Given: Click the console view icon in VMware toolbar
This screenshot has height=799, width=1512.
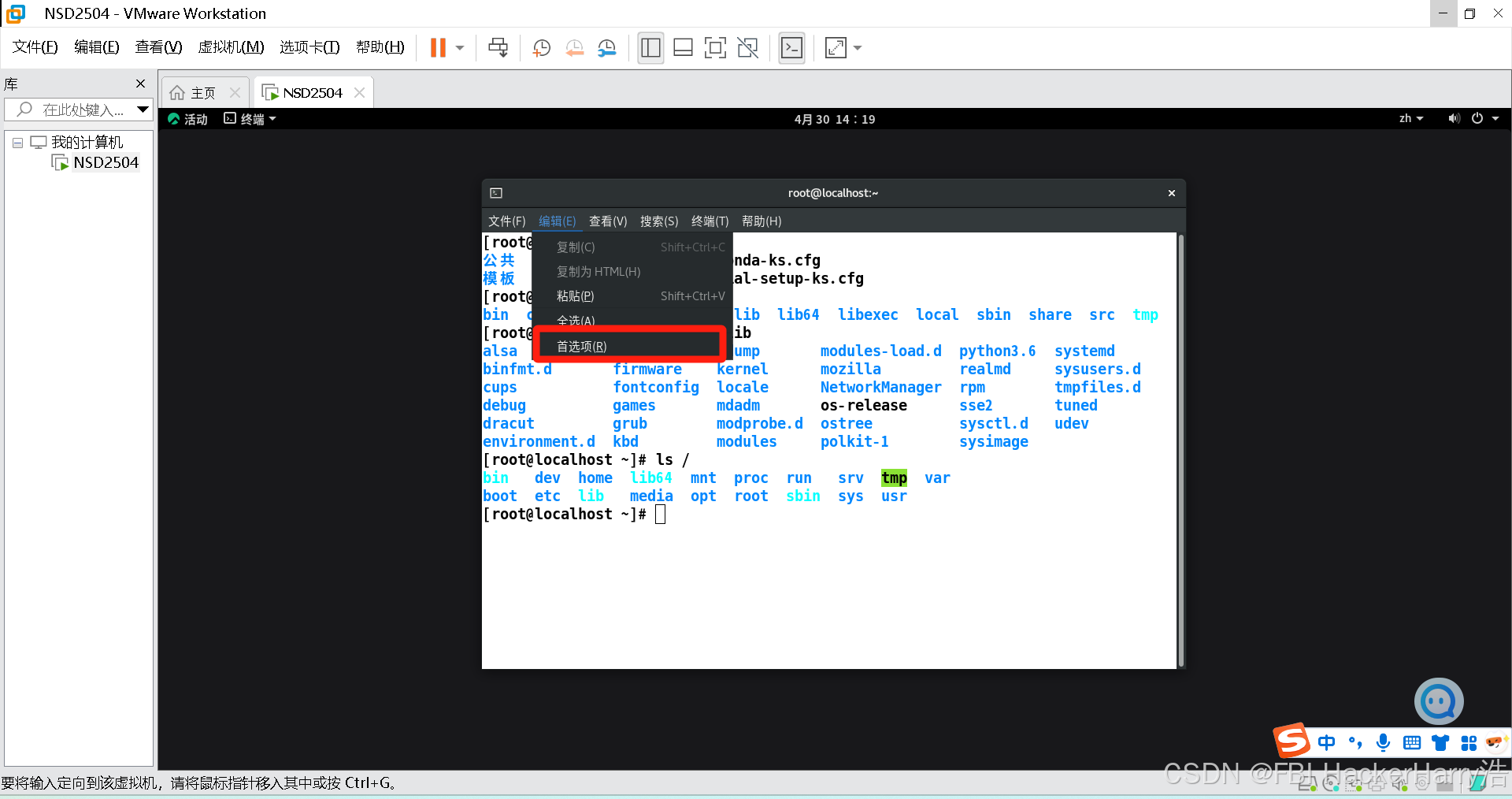Looking at the screenshot, I should [x=791, y=48].
